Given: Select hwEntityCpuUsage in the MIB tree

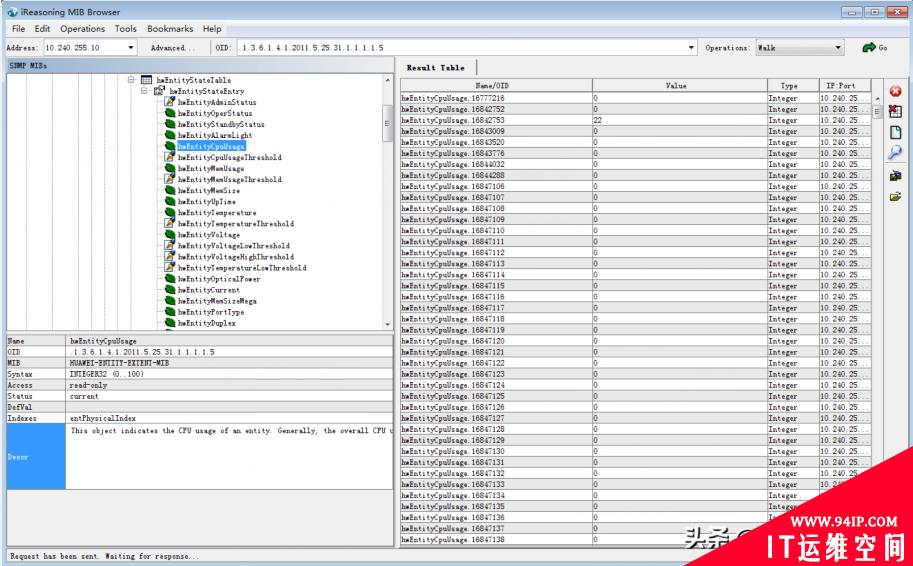Looking at the screenshot, I should tap(211, 146).
